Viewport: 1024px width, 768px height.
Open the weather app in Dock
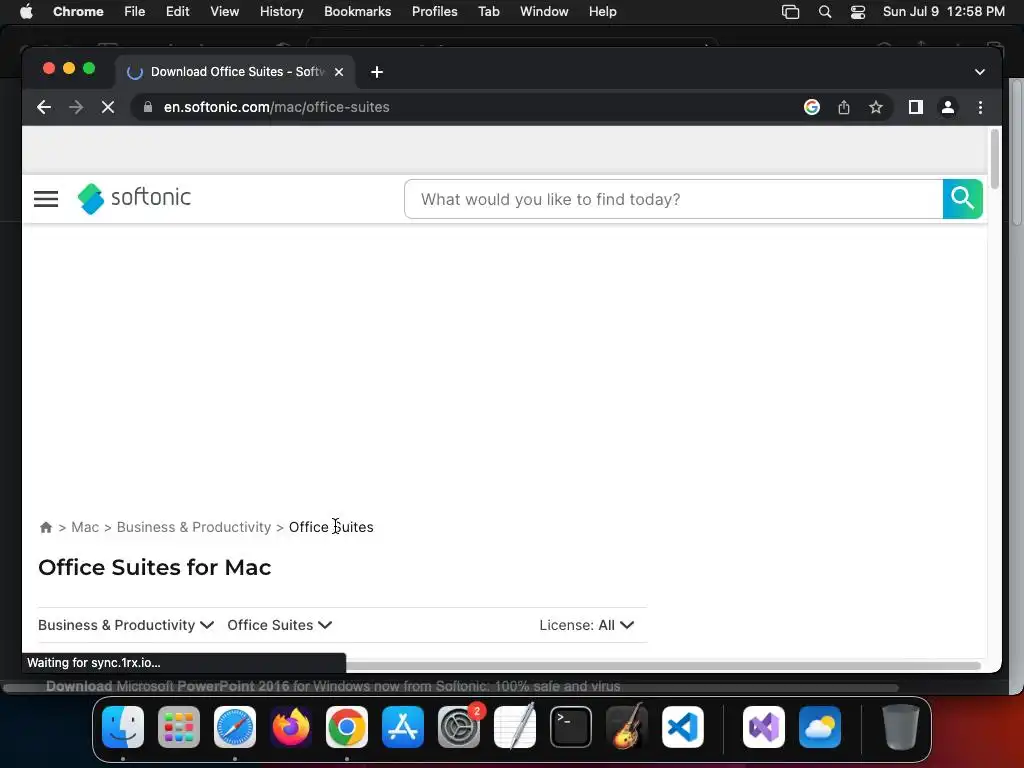820,727
